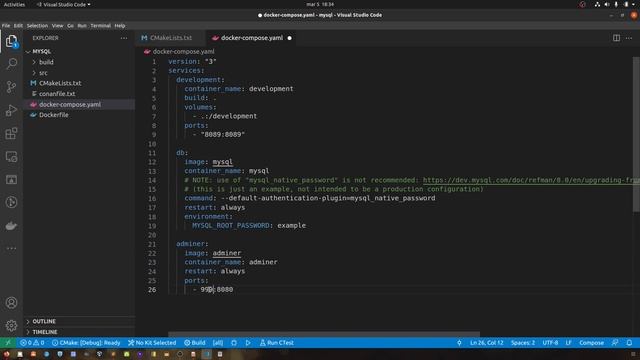The height and width of the screenshot is (360, 640).
Task: Collapse the MYSQL workspace root
Action: (41, 51)
